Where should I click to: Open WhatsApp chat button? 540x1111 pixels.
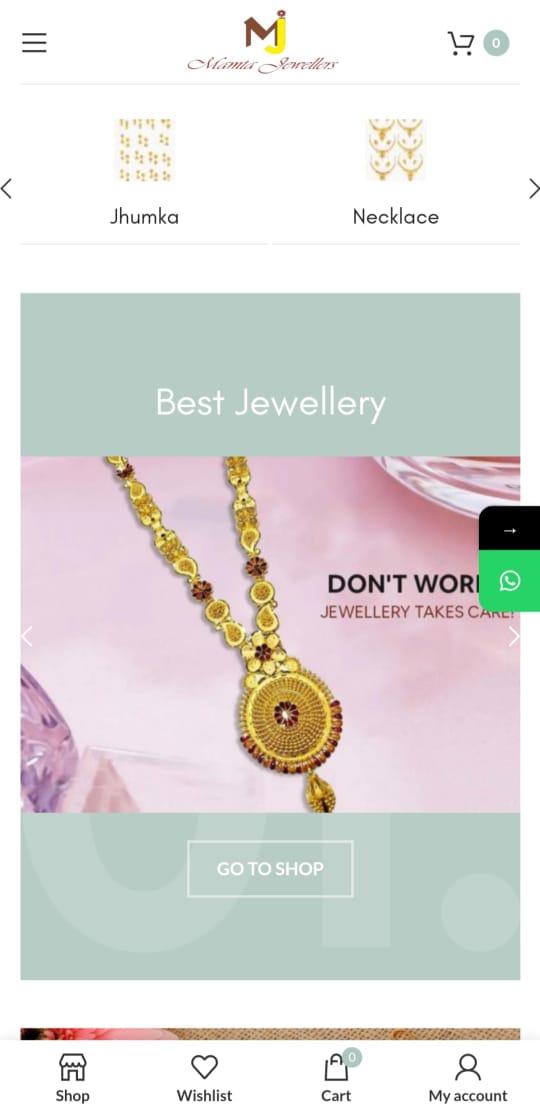point(510,581)
